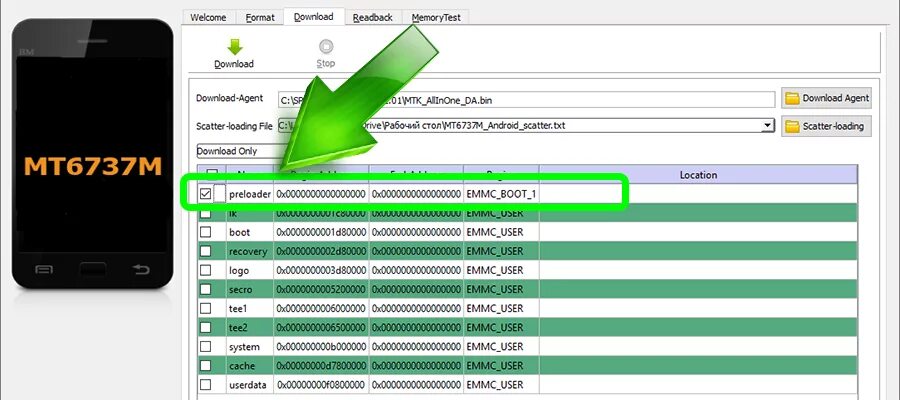Click the preloader name cell

250,194
